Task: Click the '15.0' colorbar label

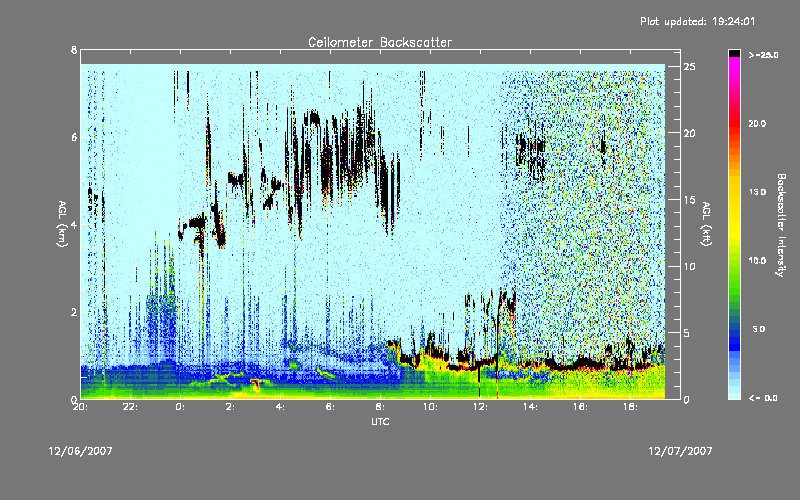Action: tap(757, 192)
